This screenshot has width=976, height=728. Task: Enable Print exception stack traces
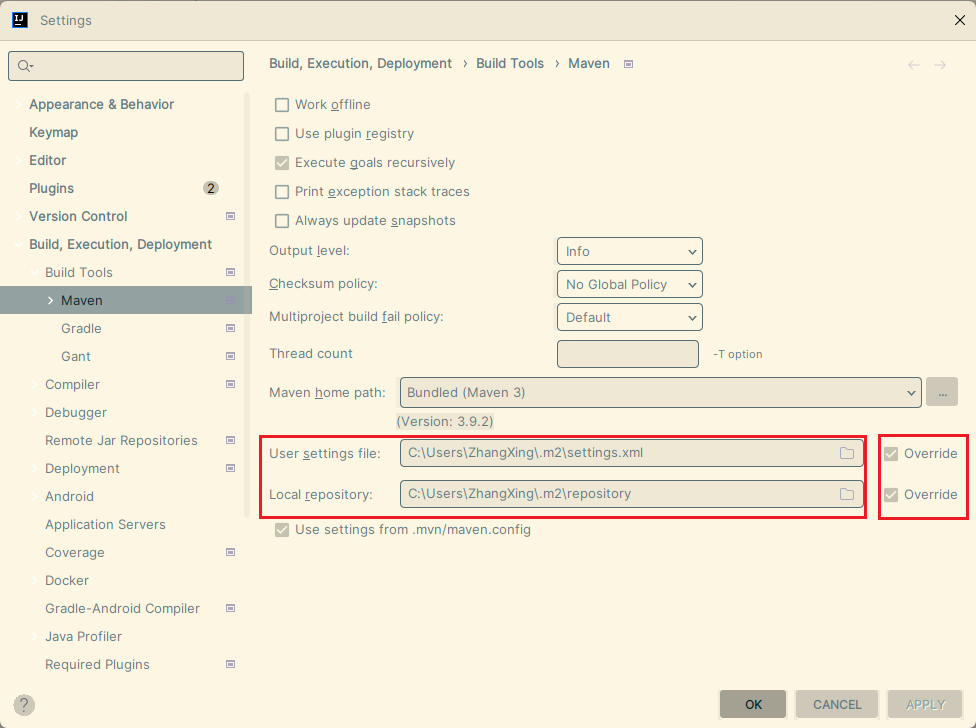tap(282, 192)
